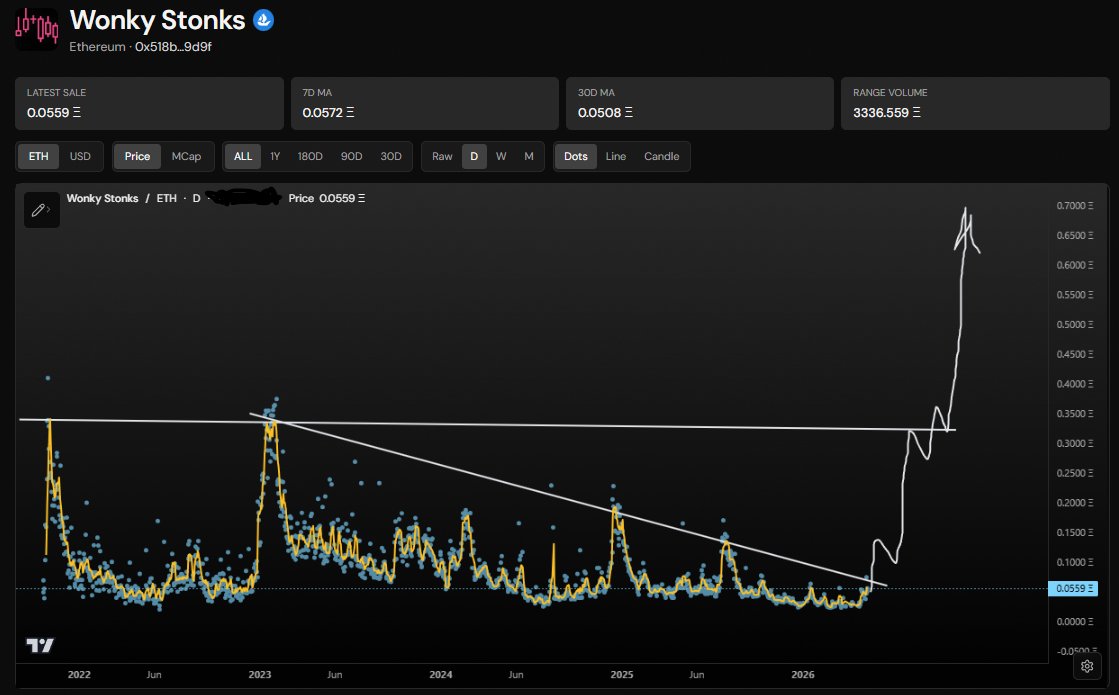1119x695 pixels.
Task: Select the Price metric option
Action: [137, 156]
